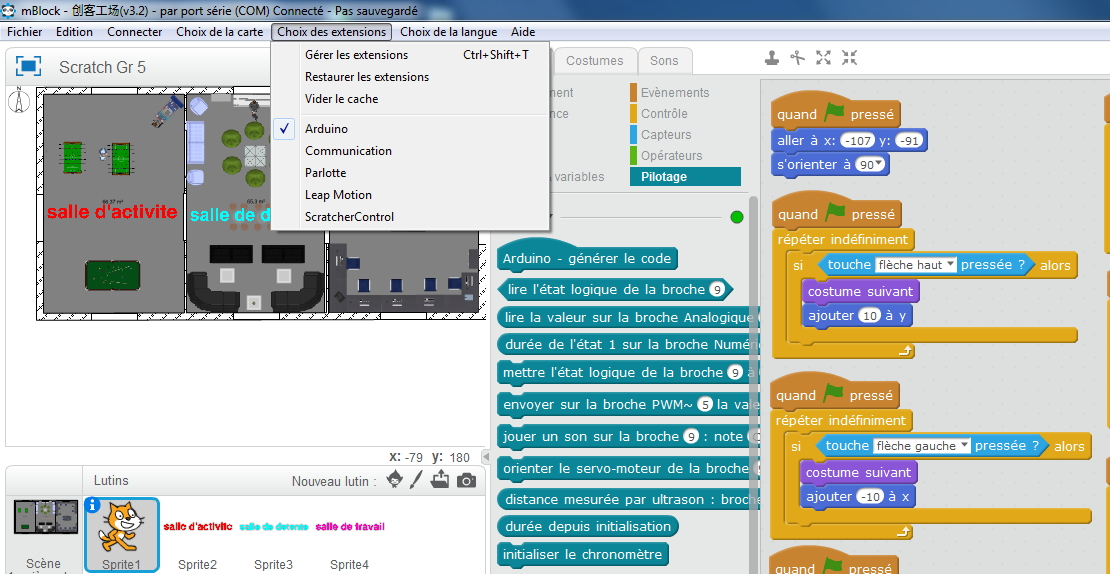The height and width of the screenshot is (574, 1110).
Task: Click the Grow sprite icon
Action: [823, 58]
